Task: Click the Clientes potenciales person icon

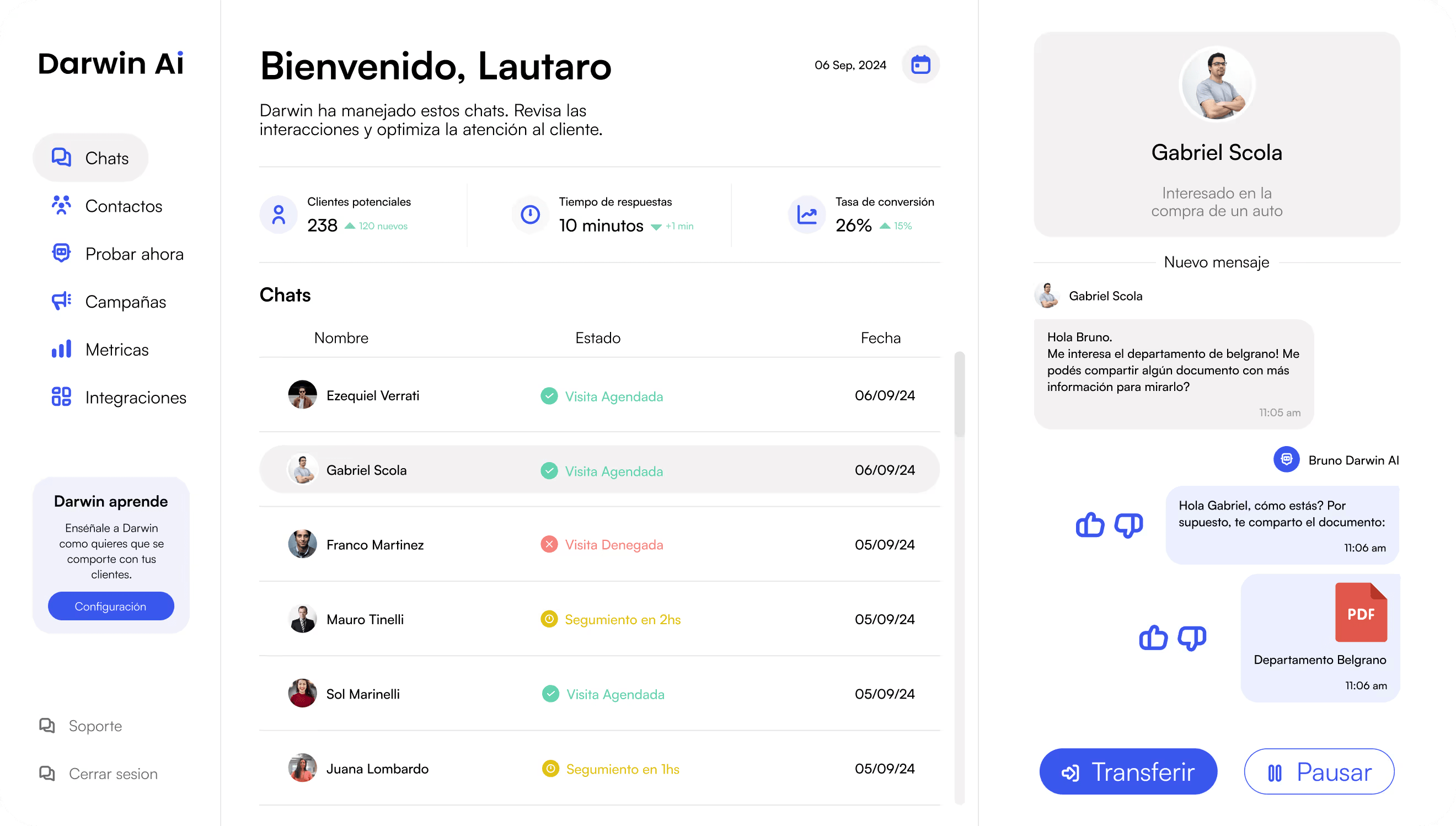Action: (x=279, y=214)
